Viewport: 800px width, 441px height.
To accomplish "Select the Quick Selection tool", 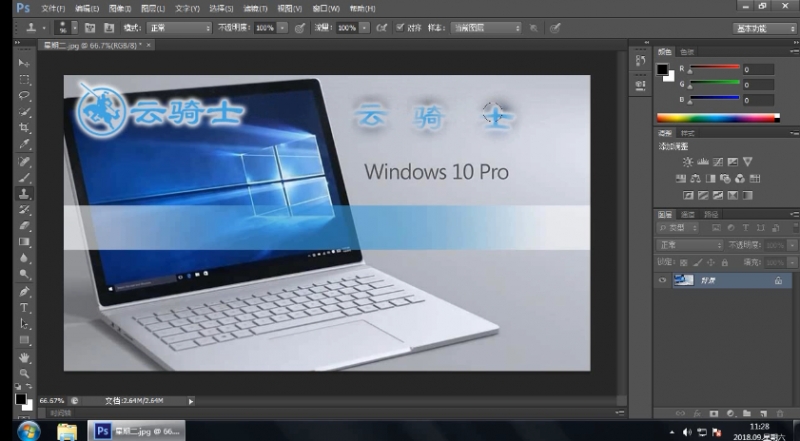I will [x=24, y=112].
